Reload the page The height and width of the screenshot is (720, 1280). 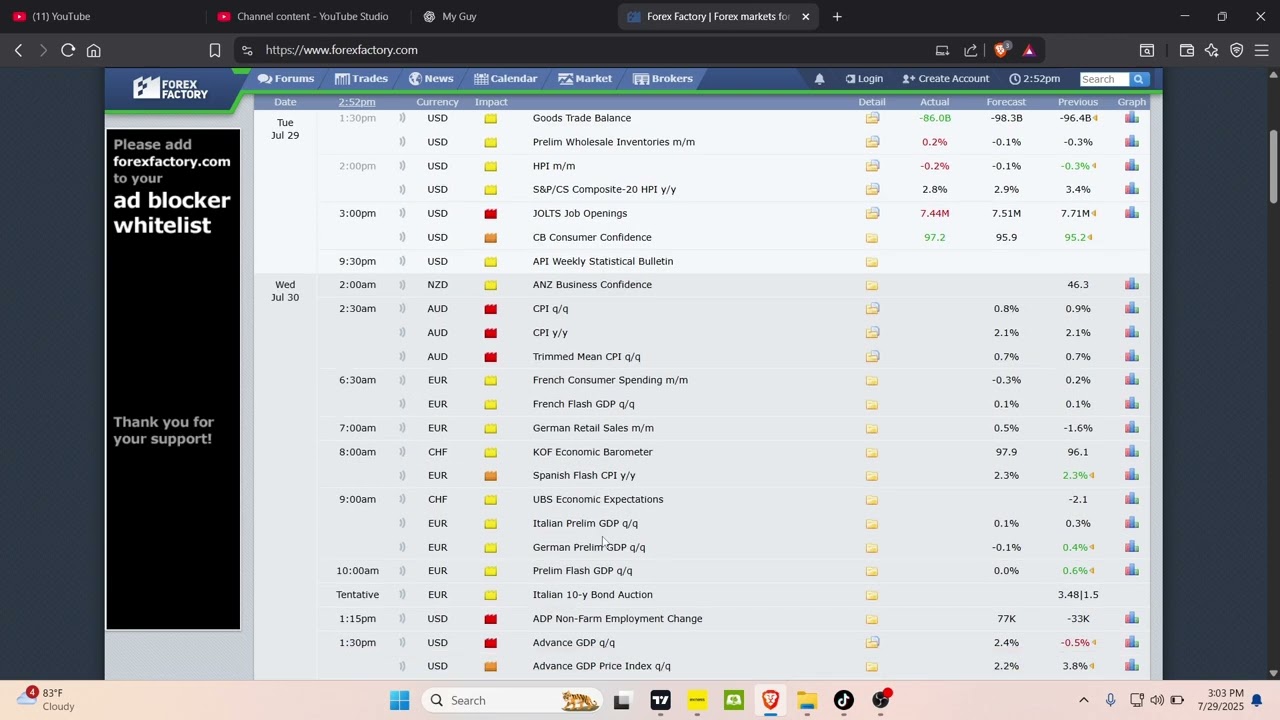[68, 50]
